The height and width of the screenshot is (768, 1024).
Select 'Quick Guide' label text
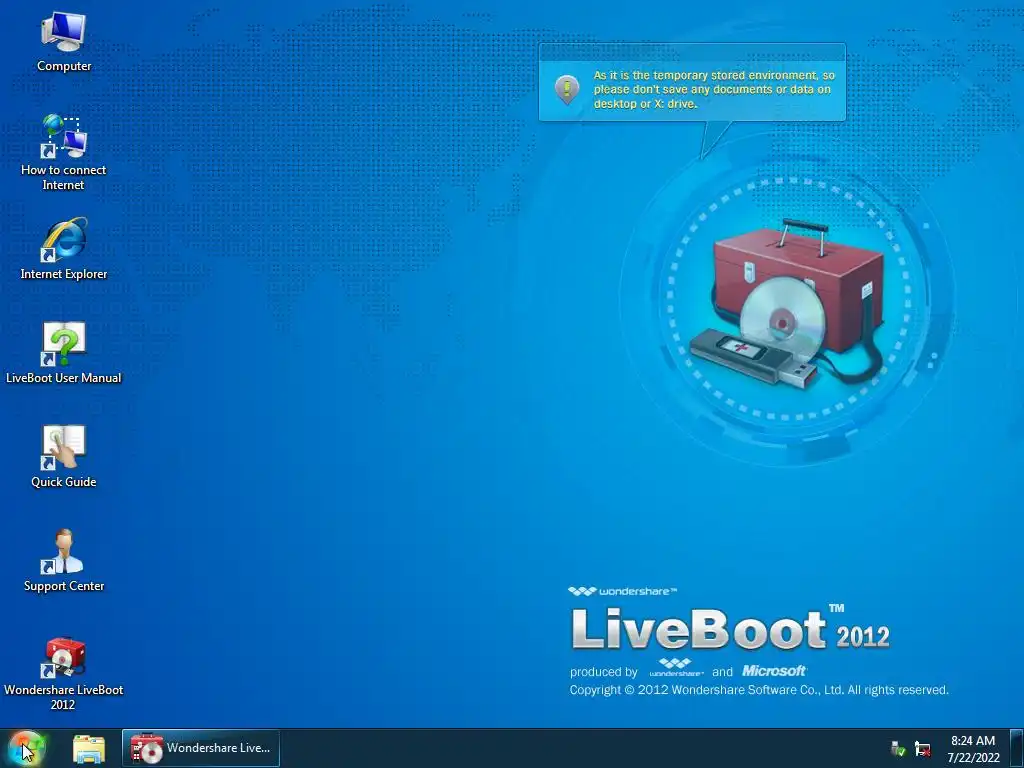63,482
